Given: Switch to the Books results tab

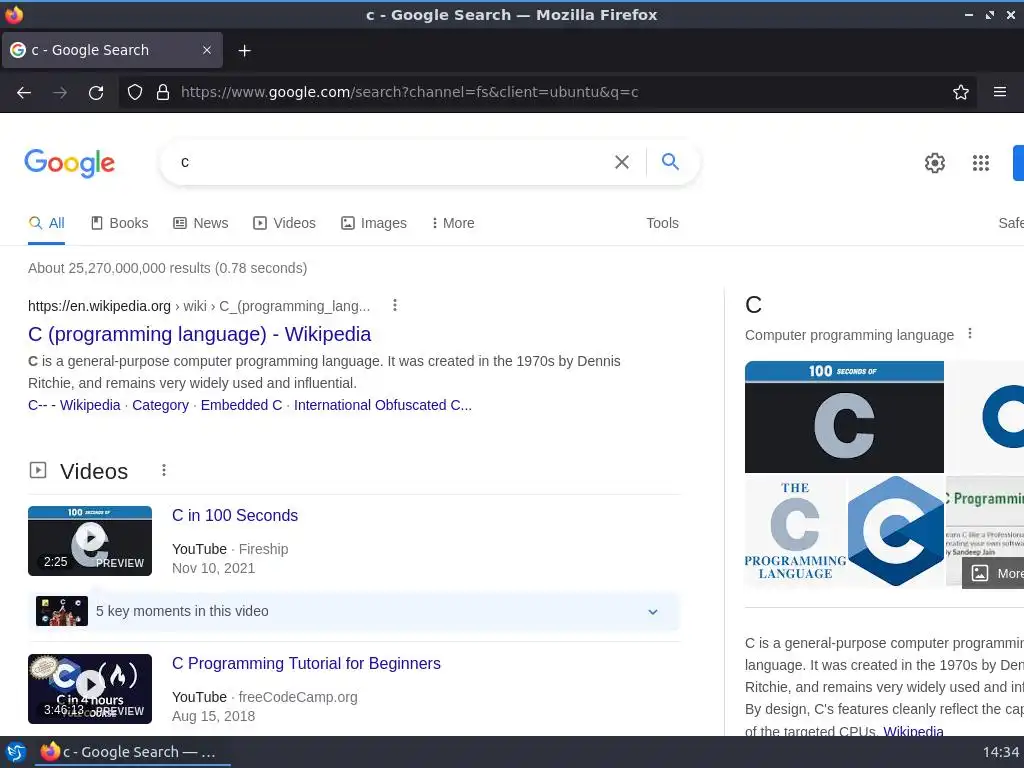Looking at the screenshot, I should point(120,223).
